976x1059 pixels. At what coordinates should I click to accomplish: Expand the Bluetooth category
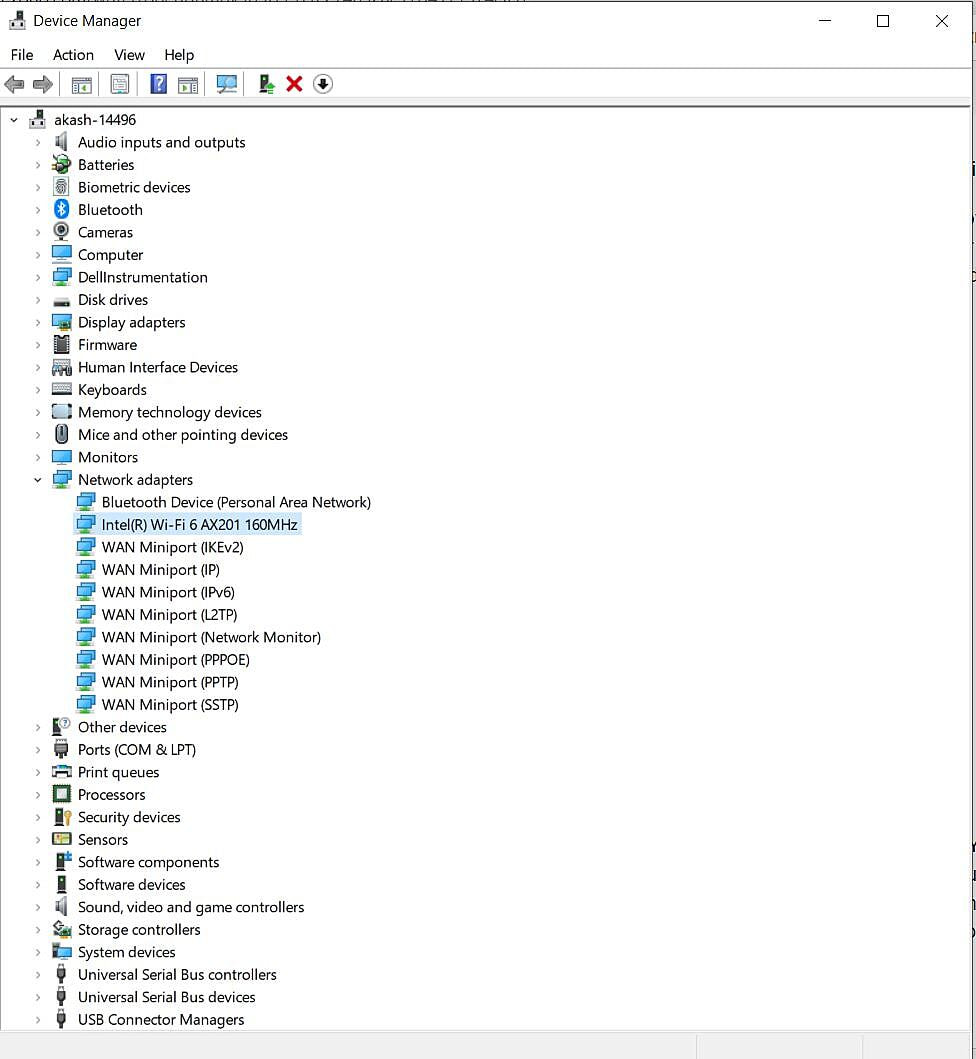38,209
